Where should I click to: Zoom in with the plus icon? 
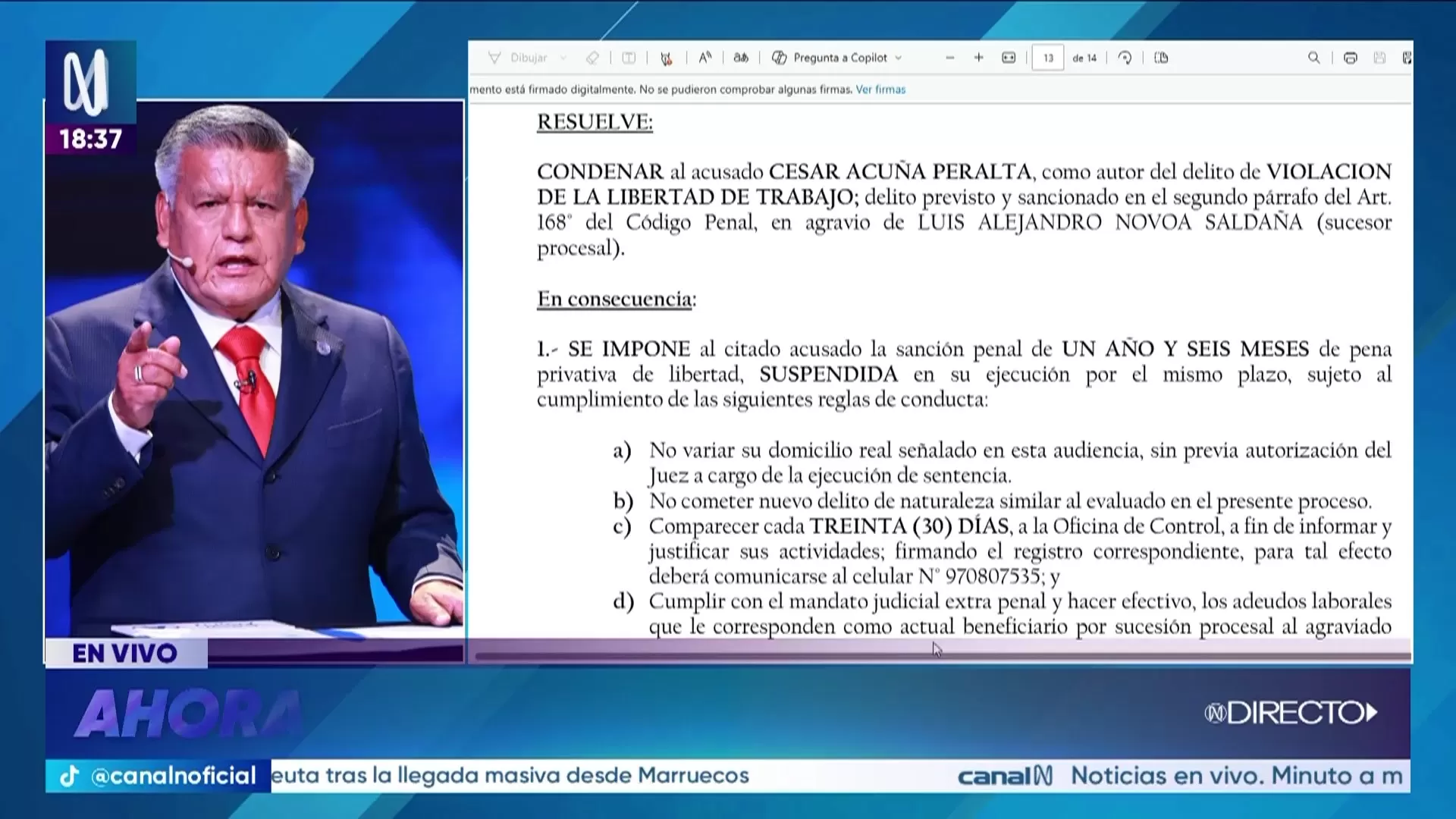[x=978, y=58]
